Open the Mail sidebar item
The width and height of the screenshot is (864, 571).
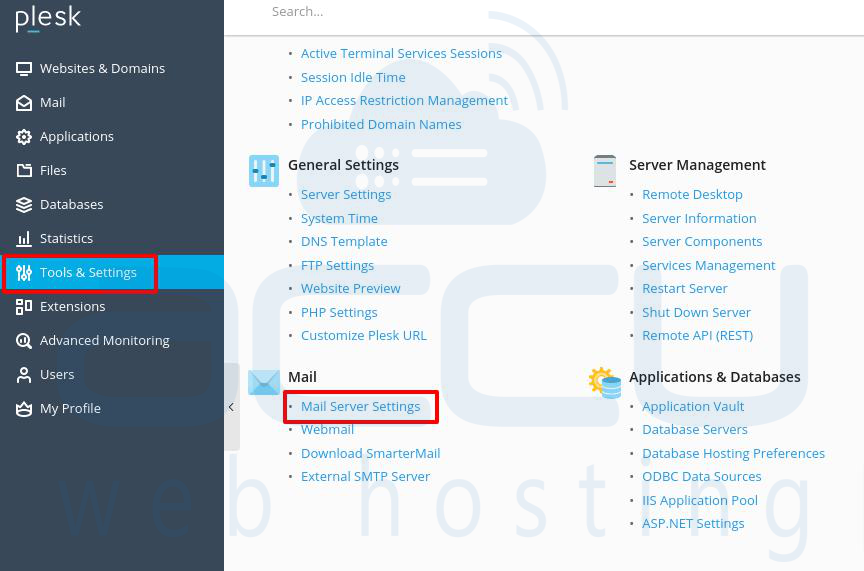[x=52, y=103]
